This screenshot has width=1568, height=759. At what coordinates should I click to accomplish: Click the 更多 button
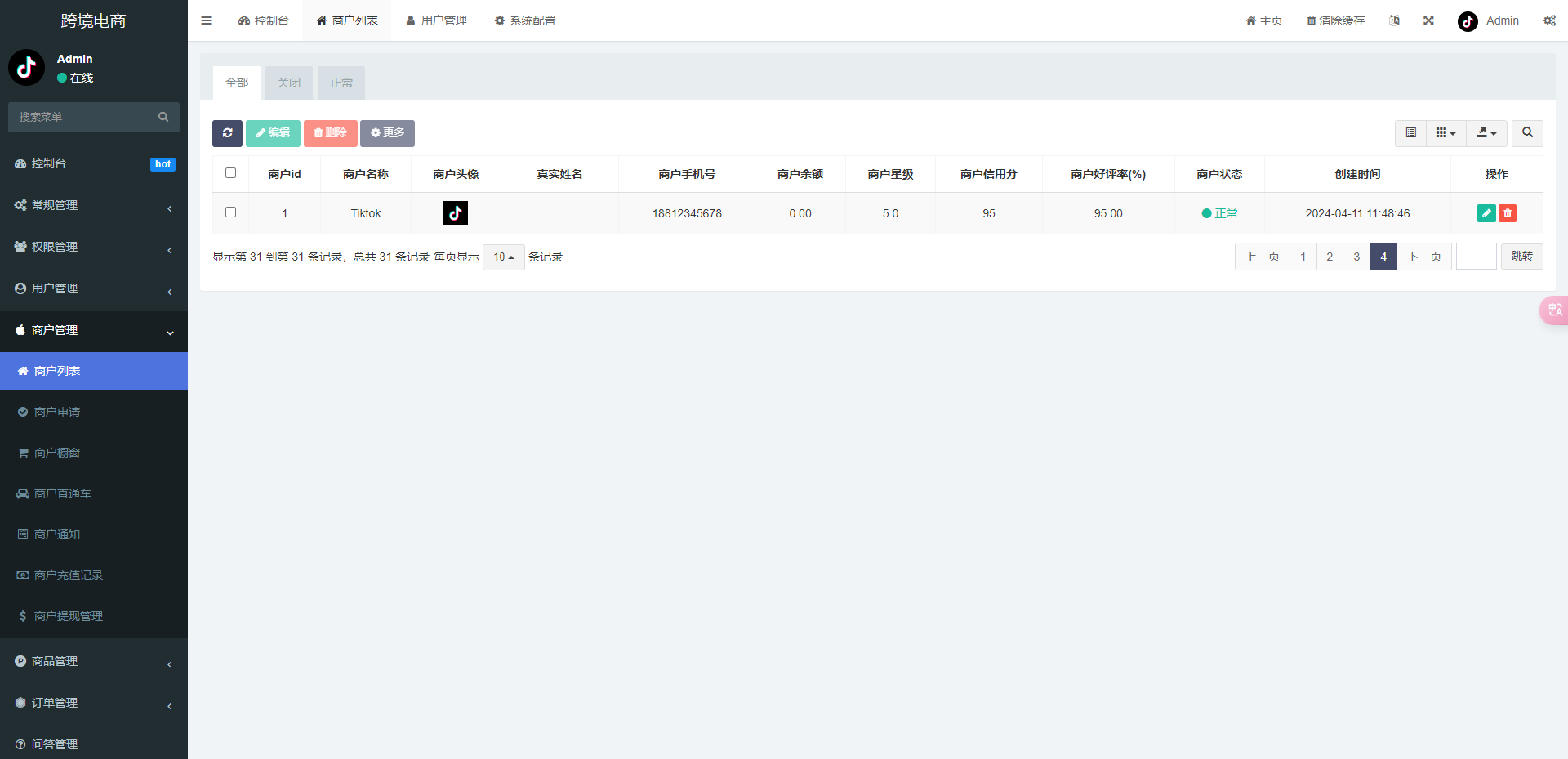387,133
